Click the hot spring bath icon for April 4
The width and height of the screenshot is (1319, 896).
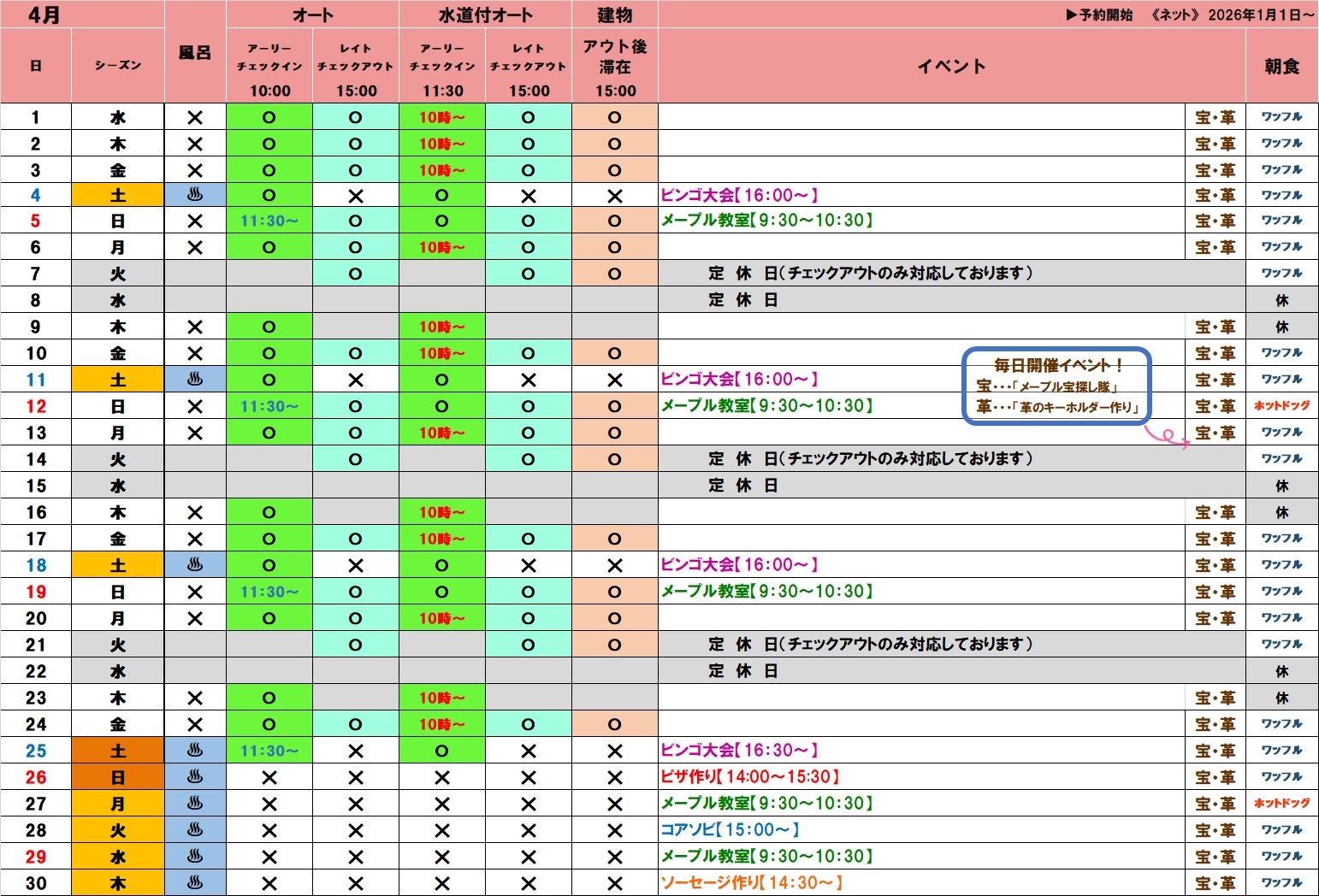point(195,195)
